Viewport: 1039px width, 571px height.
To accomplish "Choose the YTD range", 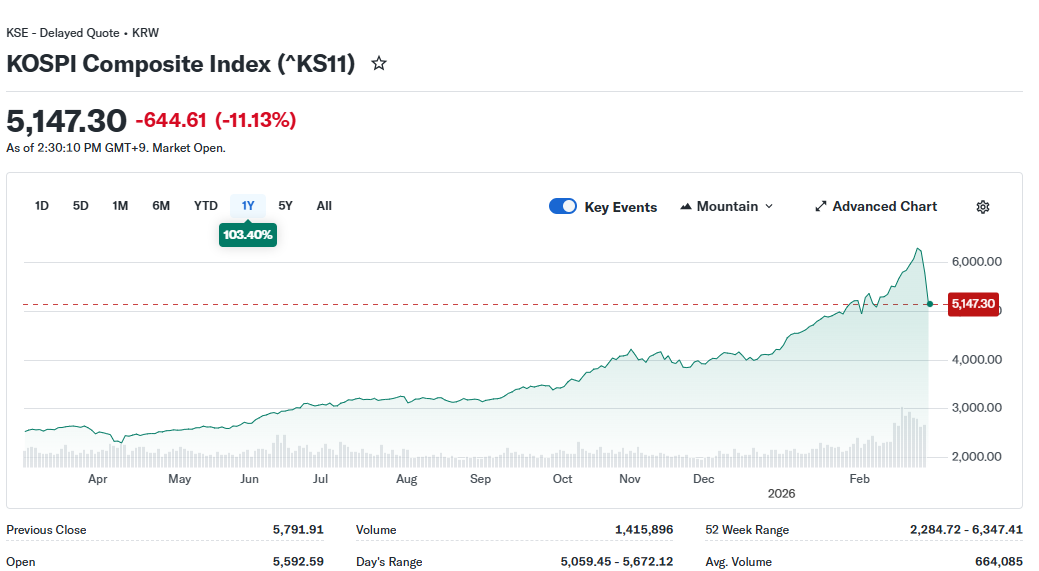I will 205,206.
